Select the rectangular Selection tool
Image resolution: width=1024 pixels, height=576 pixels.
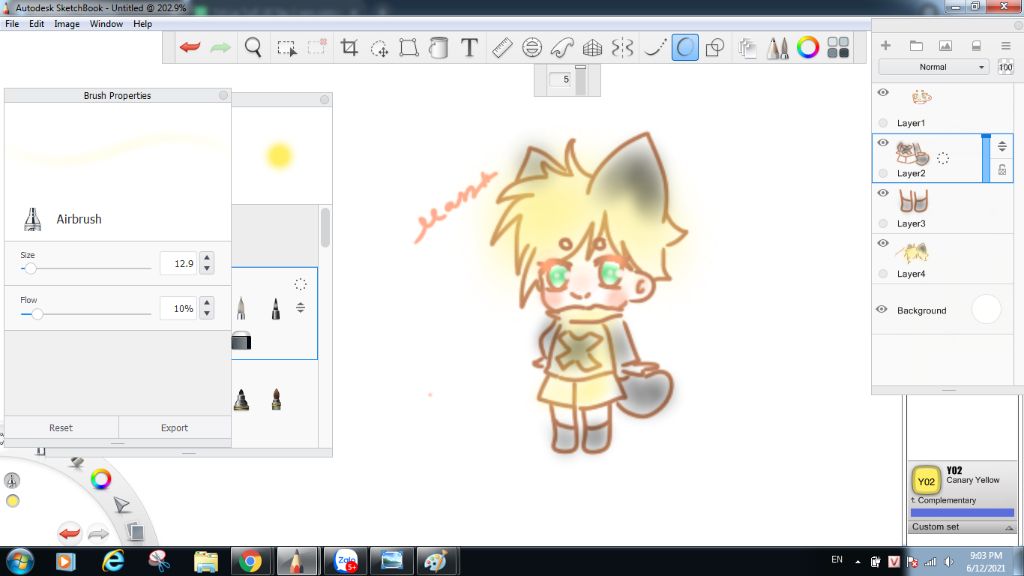(x=287, y=48)
